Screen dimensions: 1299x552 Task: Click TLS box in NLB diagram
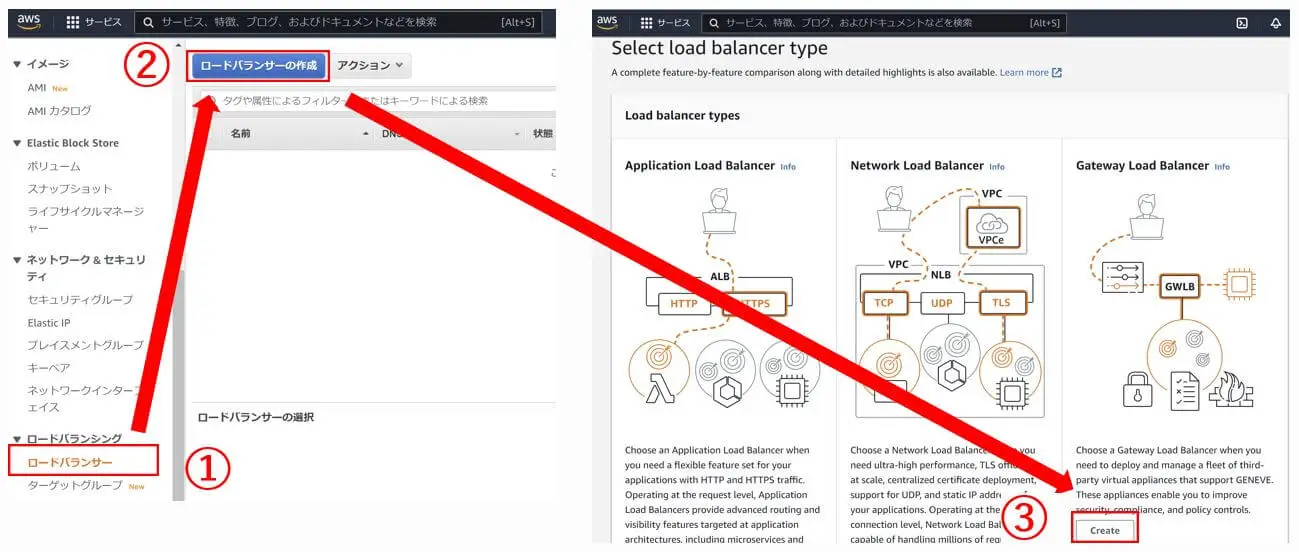click(x=1002, y=303)
